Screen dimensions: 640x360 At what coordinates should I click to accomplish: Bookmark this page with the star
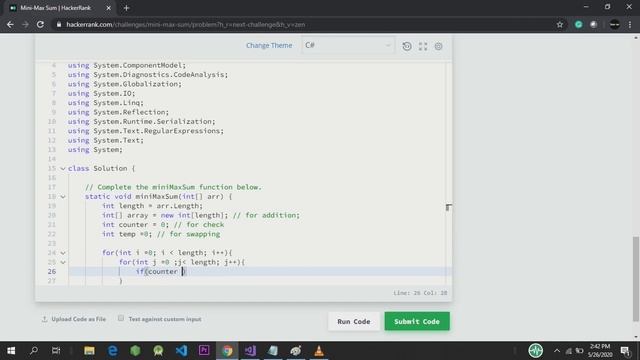click(x=560, y=24)
